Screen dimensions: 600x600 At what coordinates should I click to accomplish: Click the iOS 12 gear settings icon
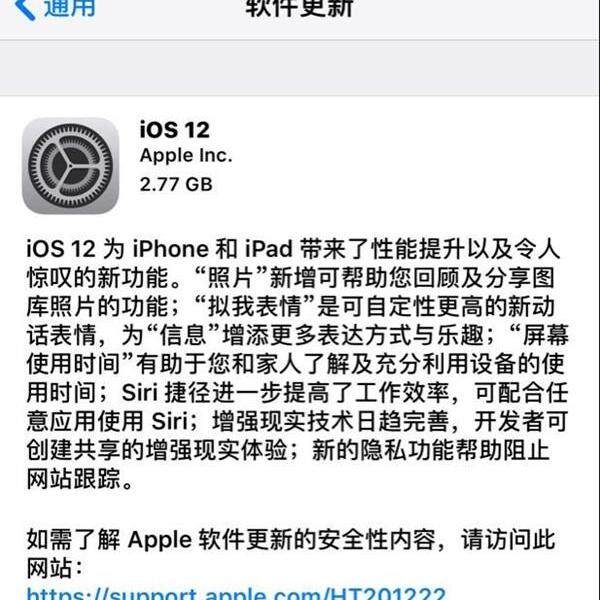click(70, 166)
